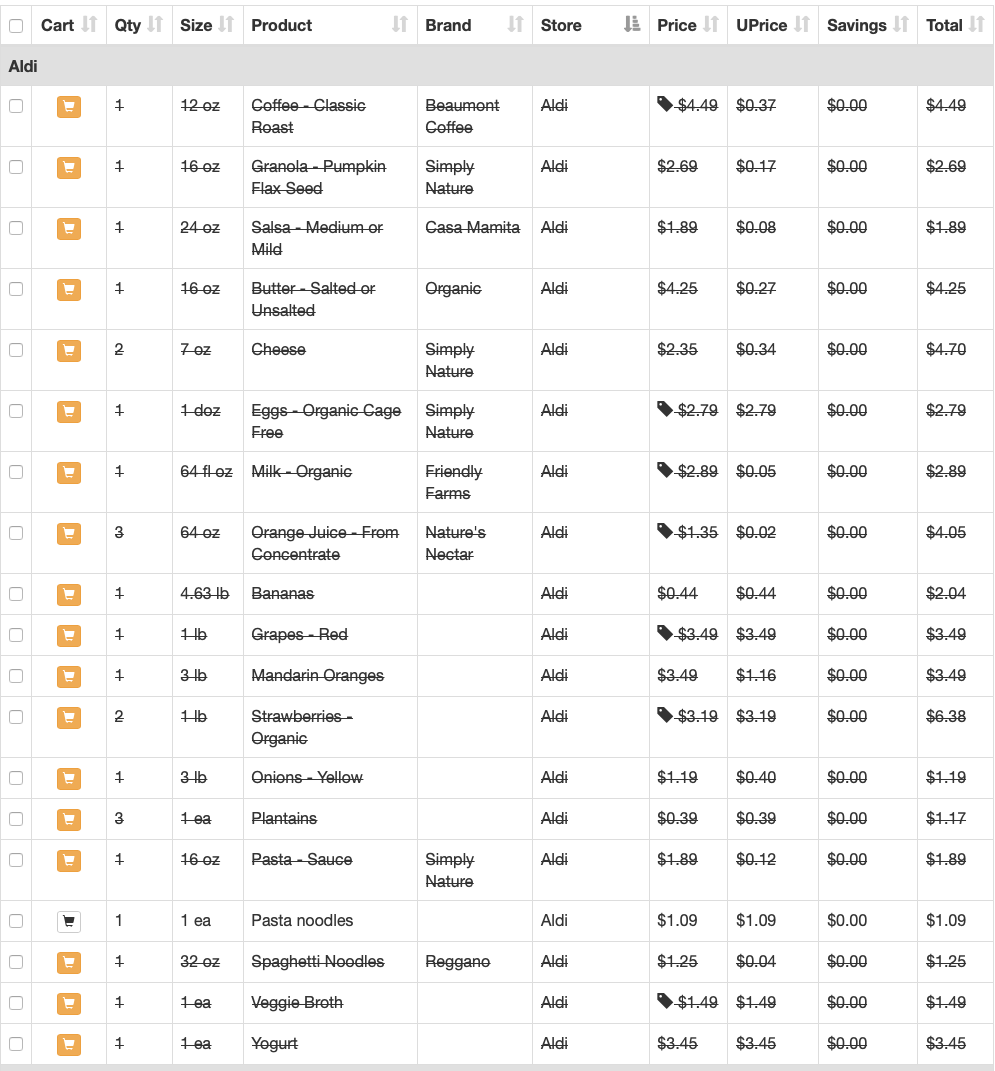Toggle cart icon in Salsa - Medium or Mild row
The width and height of the screenshot is (995, 1071).
[x=69, y=228]
